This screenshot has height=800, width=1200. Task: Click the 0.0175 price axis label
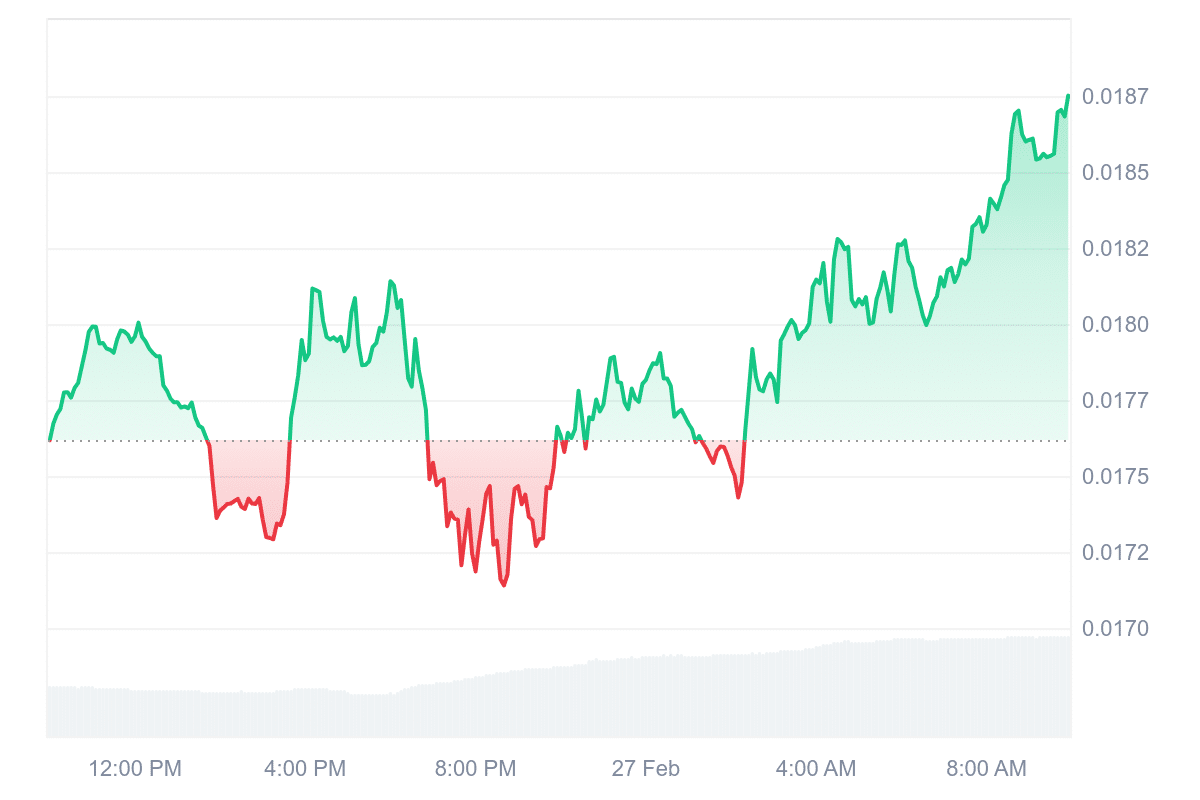[x=1115, y=477]
